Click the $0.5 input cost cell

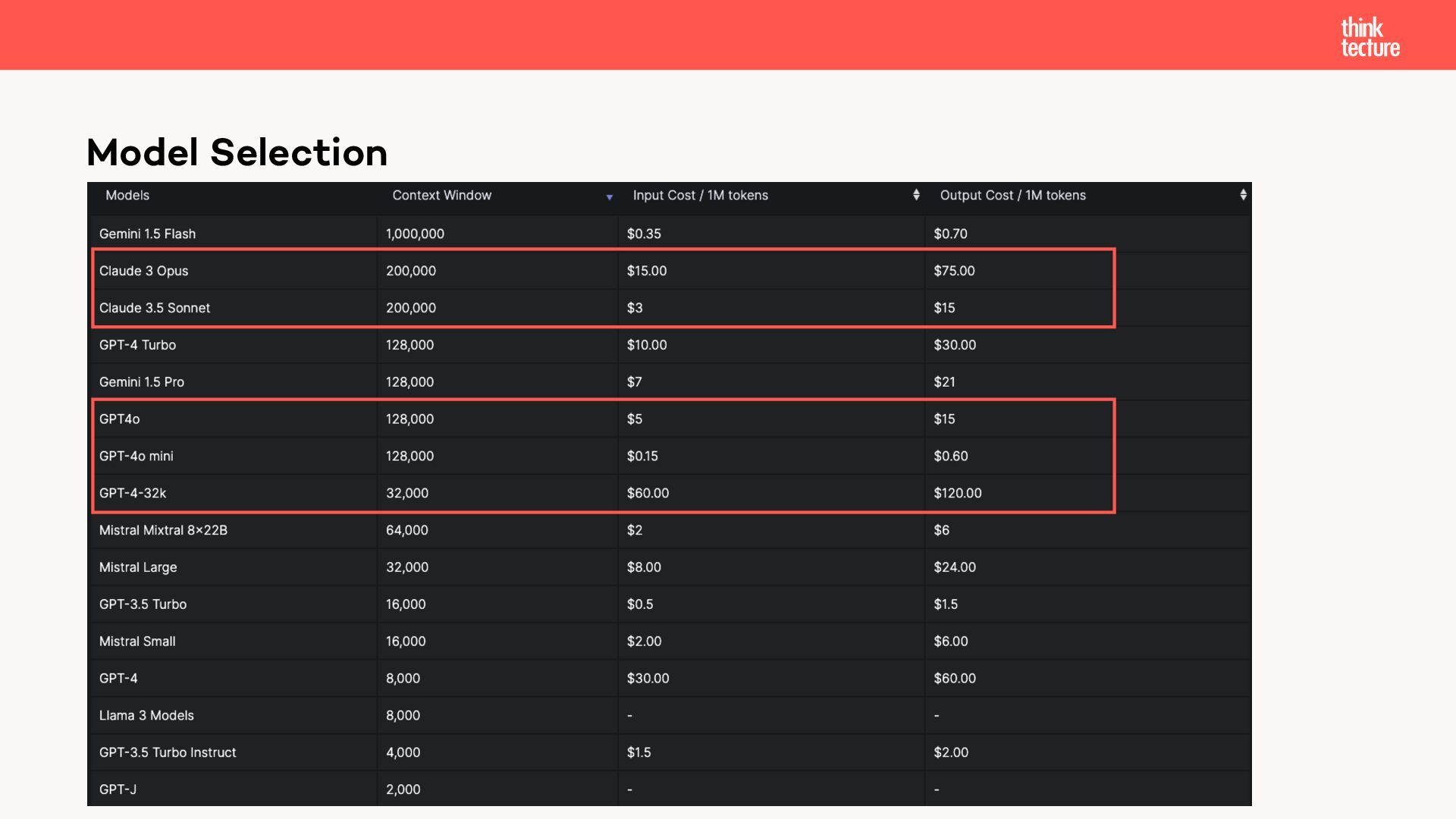(639, 604)
